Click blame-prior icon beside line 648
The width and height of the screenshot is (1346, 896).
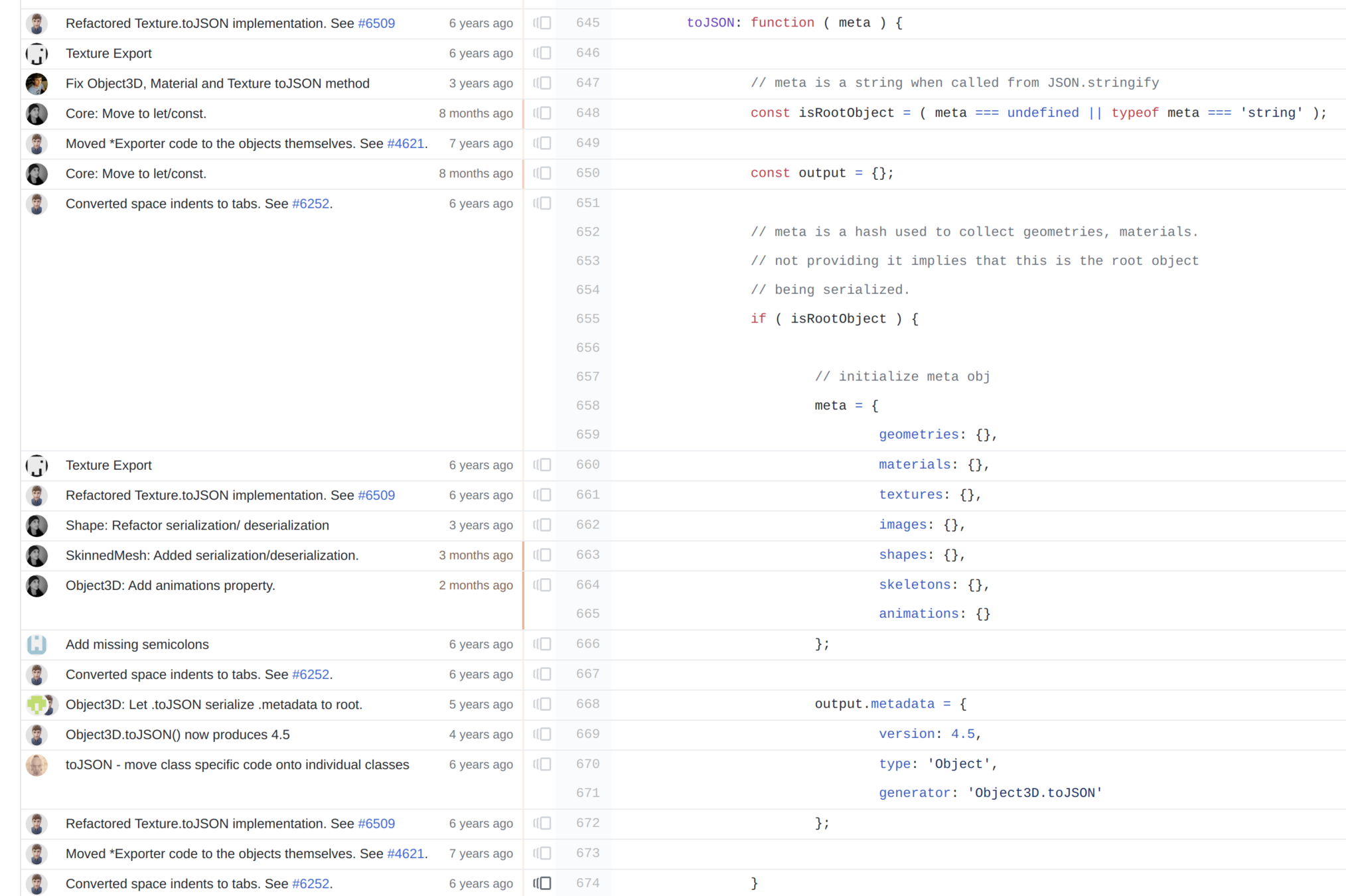tap(542, 113)
